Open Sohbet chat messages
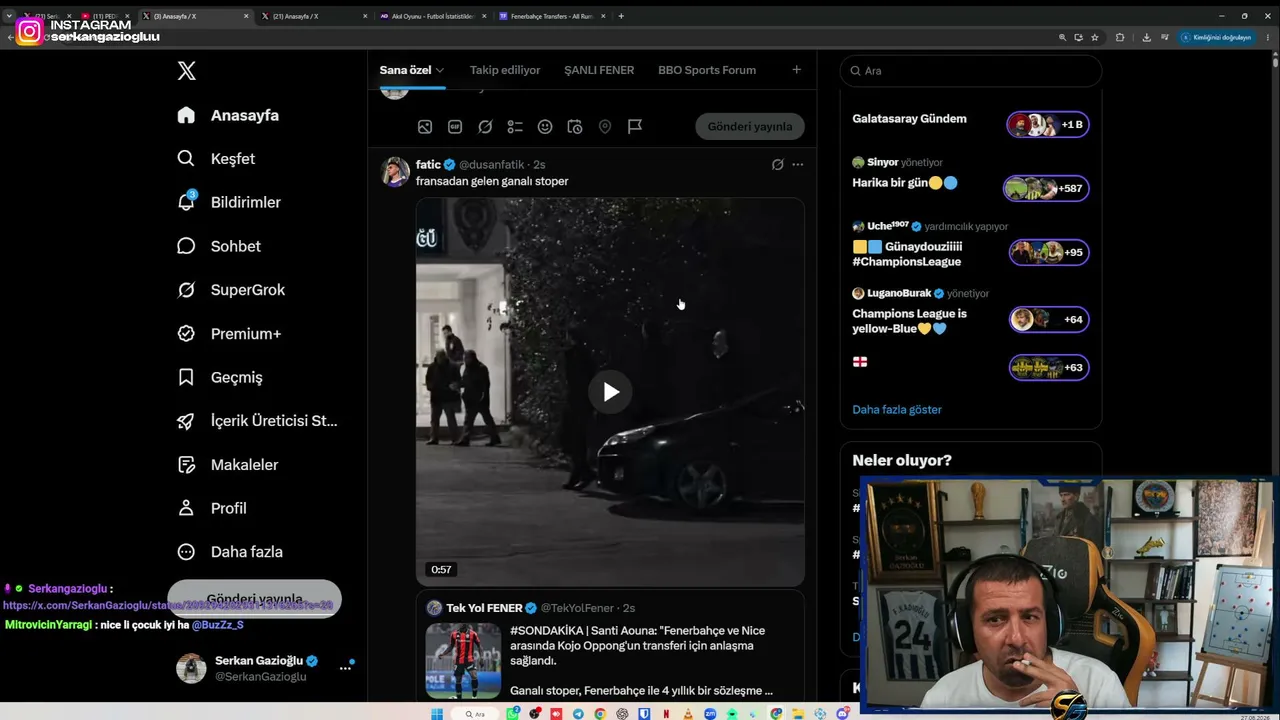This screenshot has width=1280, height=720. tap(218, 246)
